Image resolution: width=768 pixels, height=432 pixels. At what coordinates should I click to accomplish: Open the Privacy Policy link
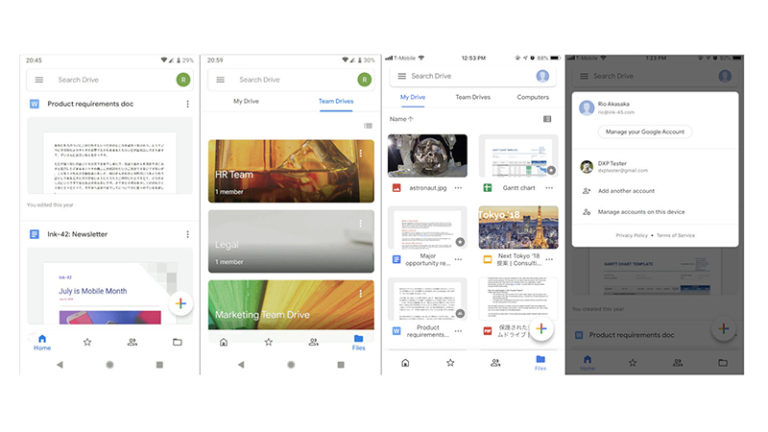(x=631, y=236)
